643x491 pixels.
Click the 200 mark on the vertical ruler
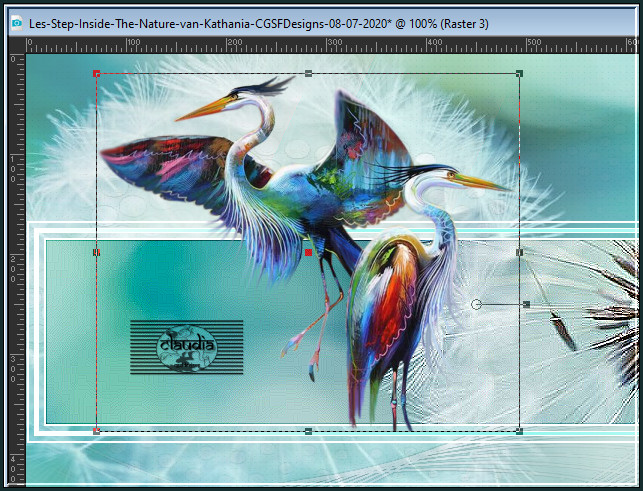coord(13,269)
